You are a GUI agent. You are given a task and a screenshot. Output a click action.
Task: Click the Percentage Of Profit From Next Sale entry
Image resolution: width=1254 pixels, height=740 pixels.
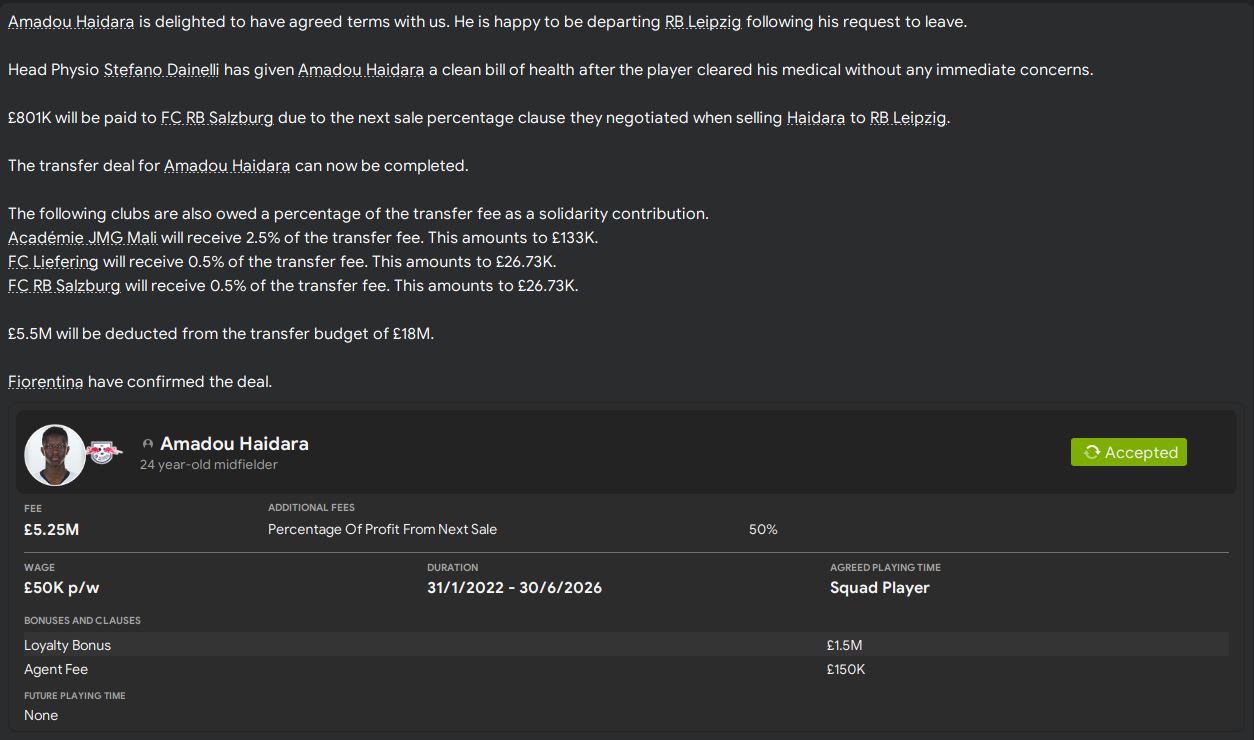382,529
